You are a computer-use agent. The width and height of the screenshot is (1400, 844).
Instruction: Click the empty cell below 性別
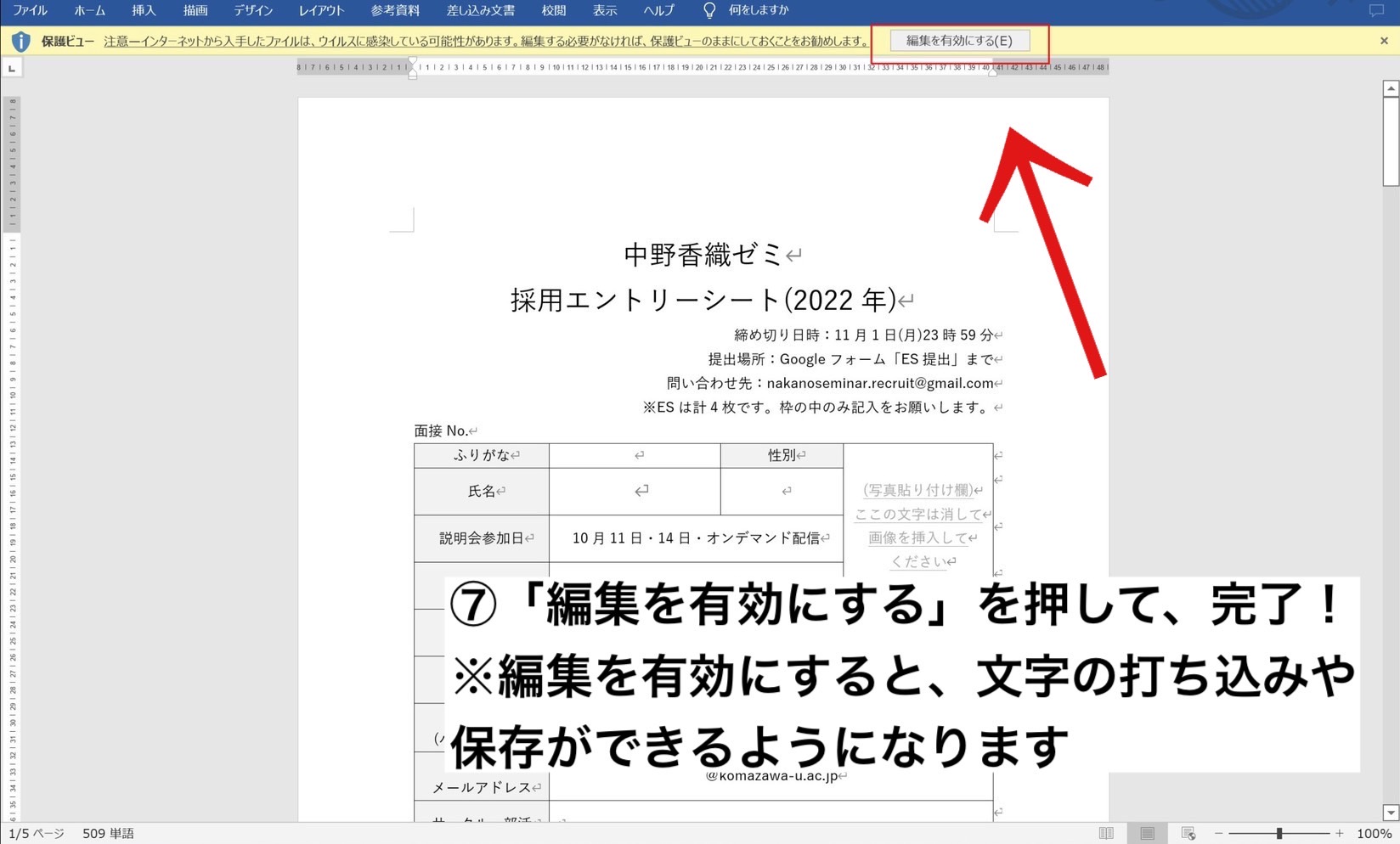pos(782,491)
